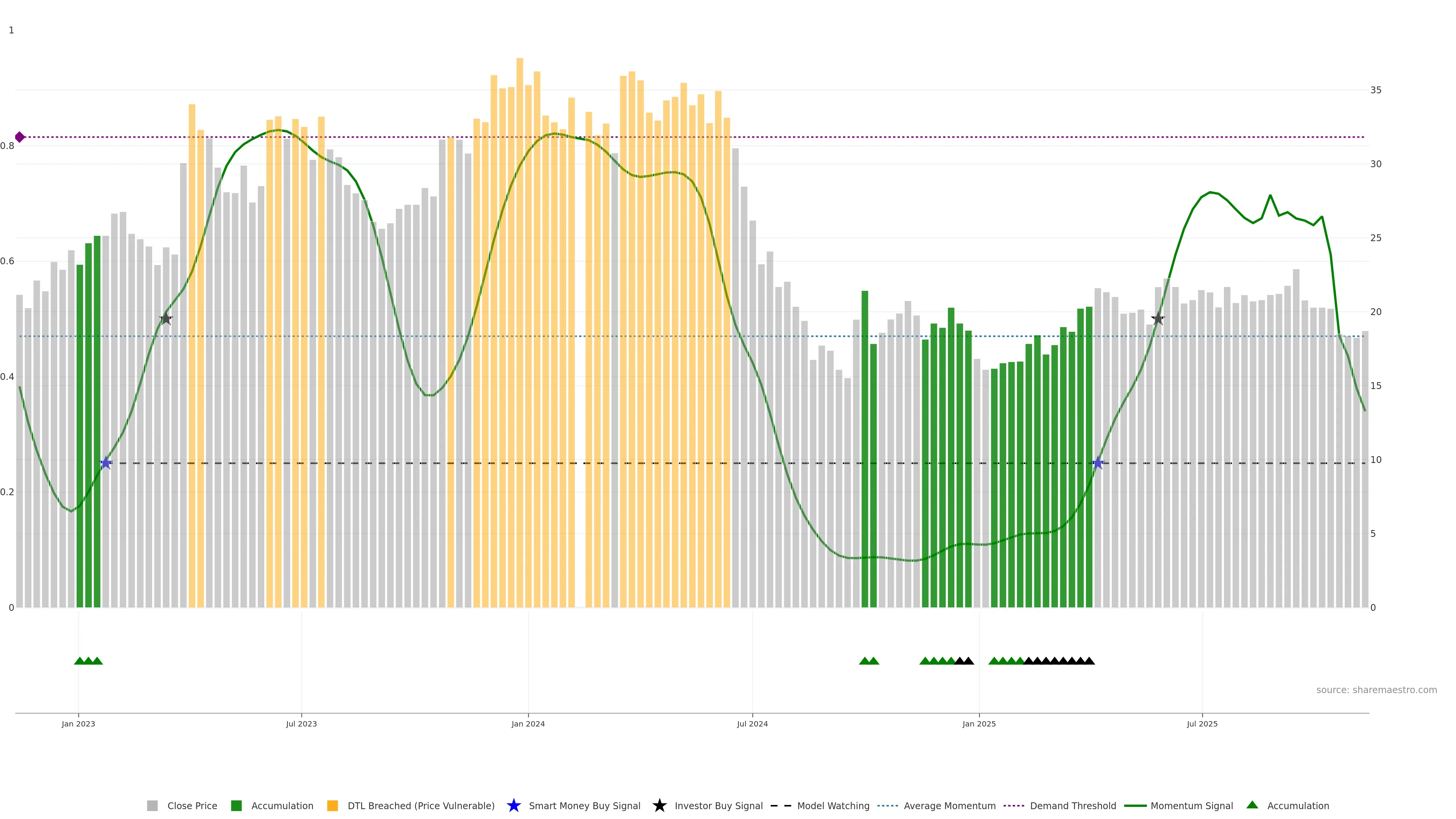The height and width of the screenshot is (819, 1456).
Task: Click the Jan 2024 axis tick label
Action: point(528,723)
